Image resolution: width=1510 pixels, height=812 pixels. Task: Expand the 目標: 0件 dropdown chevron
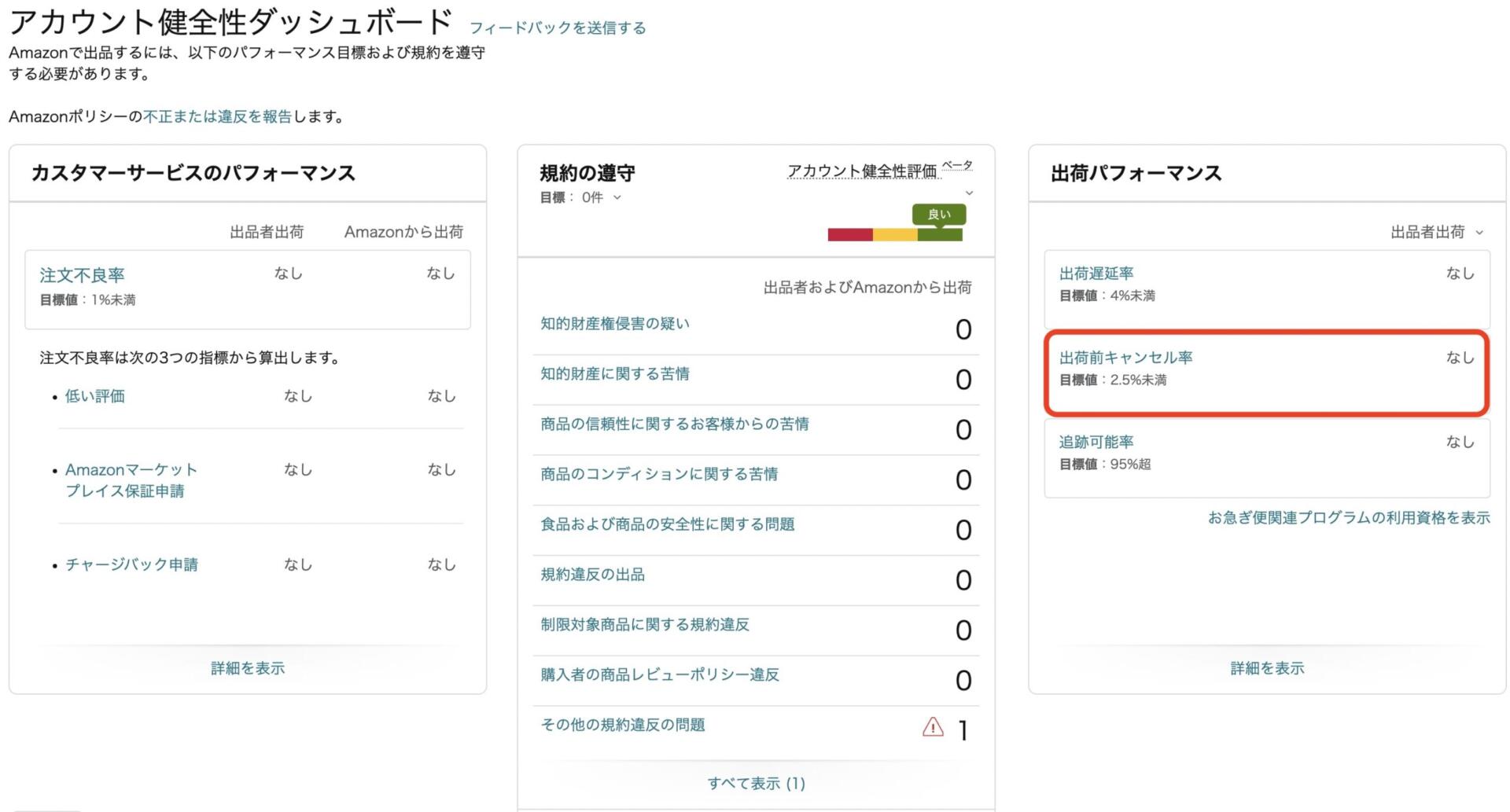pyautogui.click(x=617, y=198)
